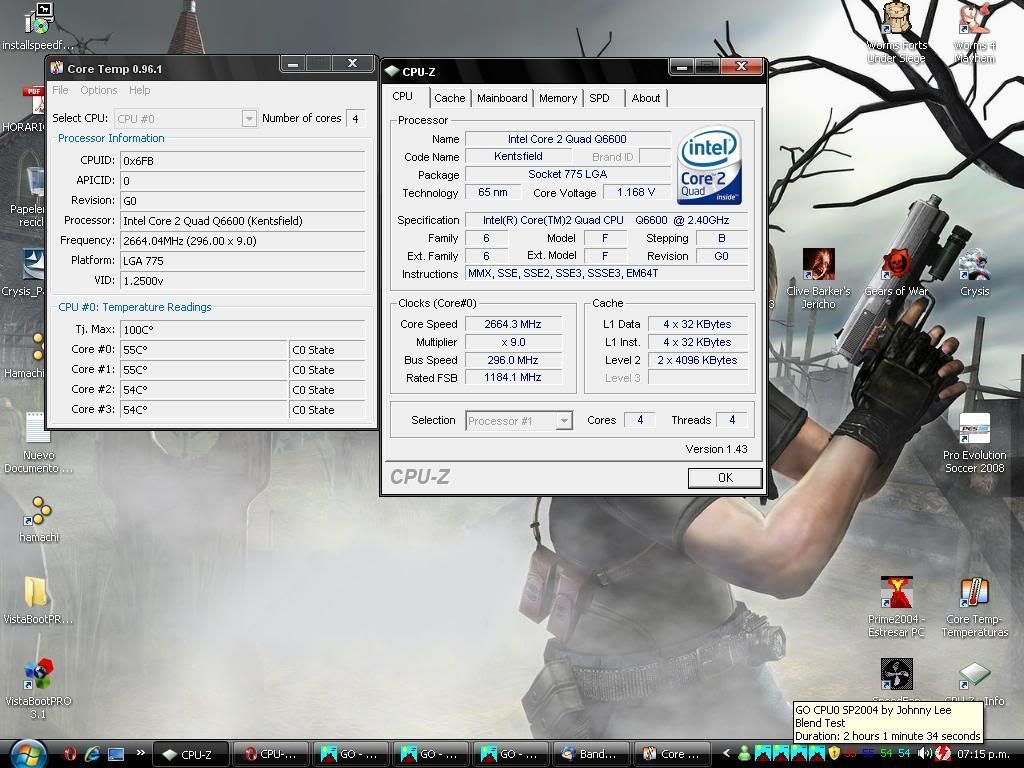The height and width of the screenshot is (768, 1024).
Task: Click the Core Temp title bar icon
Action: point(57,68)
